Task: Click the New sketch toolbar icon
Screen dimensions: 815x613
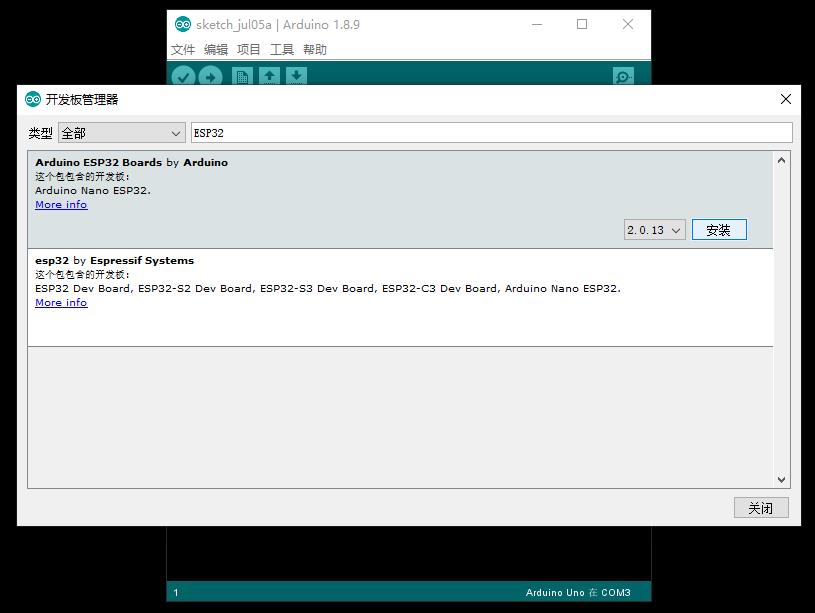Action: (242, 76)
